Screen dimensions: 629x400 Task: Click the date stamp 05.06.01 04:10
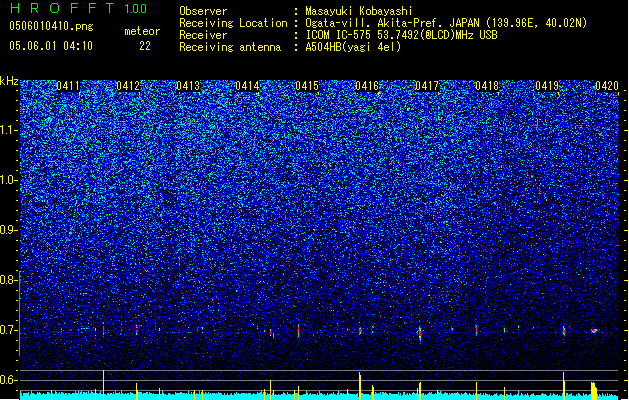[x=51, y=46]
